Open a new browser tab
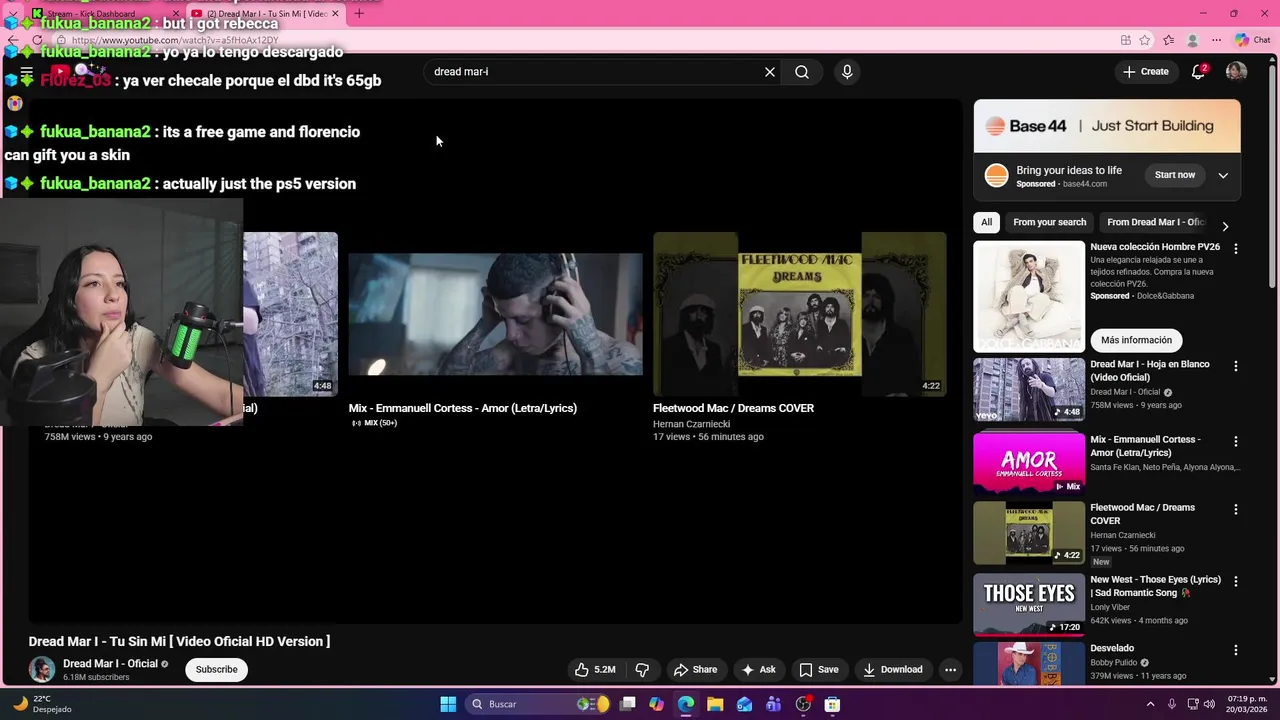The height and width of the screenshot is (720, 1280). pos(359,14)
